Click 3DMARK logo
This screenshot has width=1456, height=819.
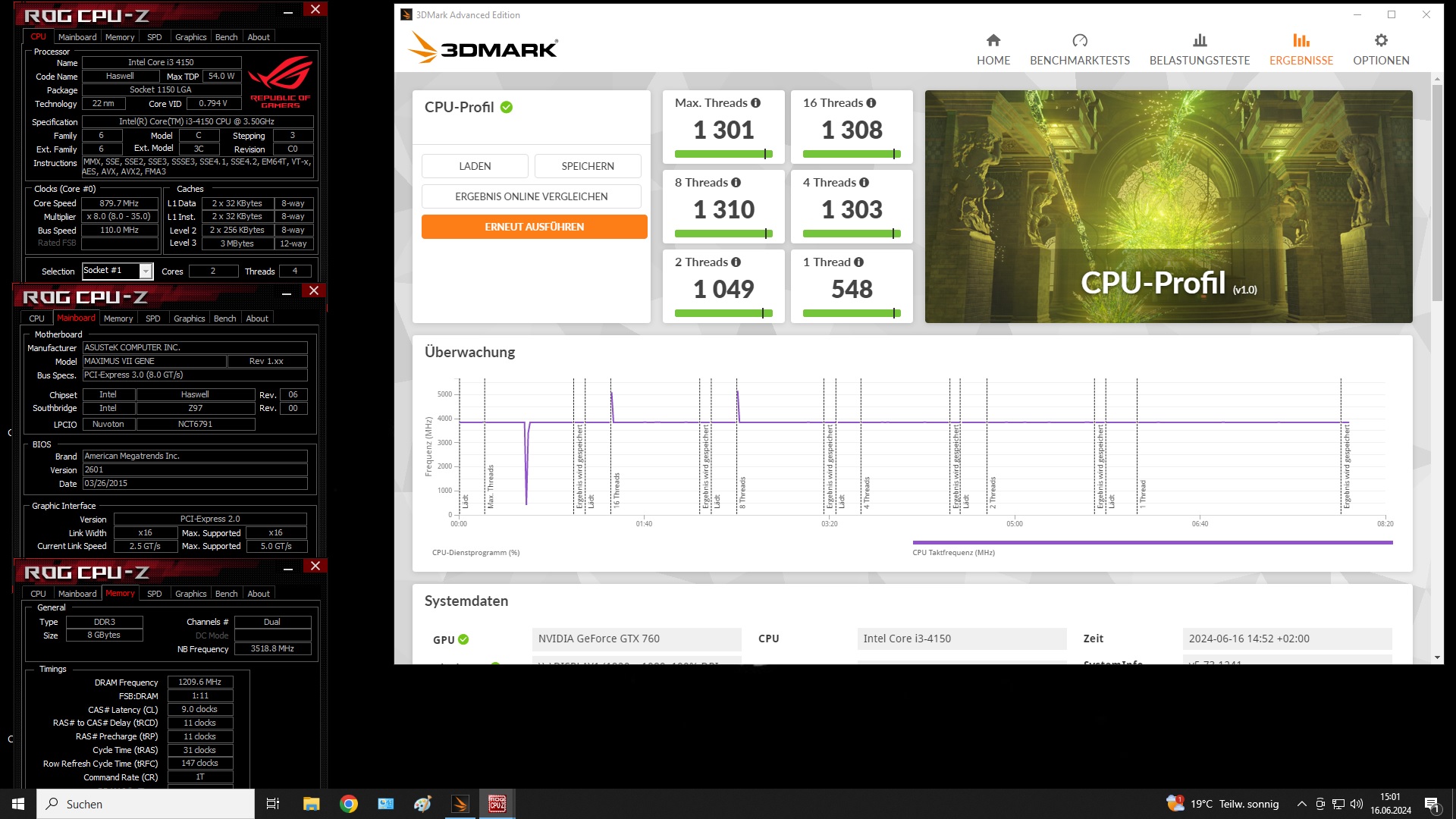coord(483,48)
